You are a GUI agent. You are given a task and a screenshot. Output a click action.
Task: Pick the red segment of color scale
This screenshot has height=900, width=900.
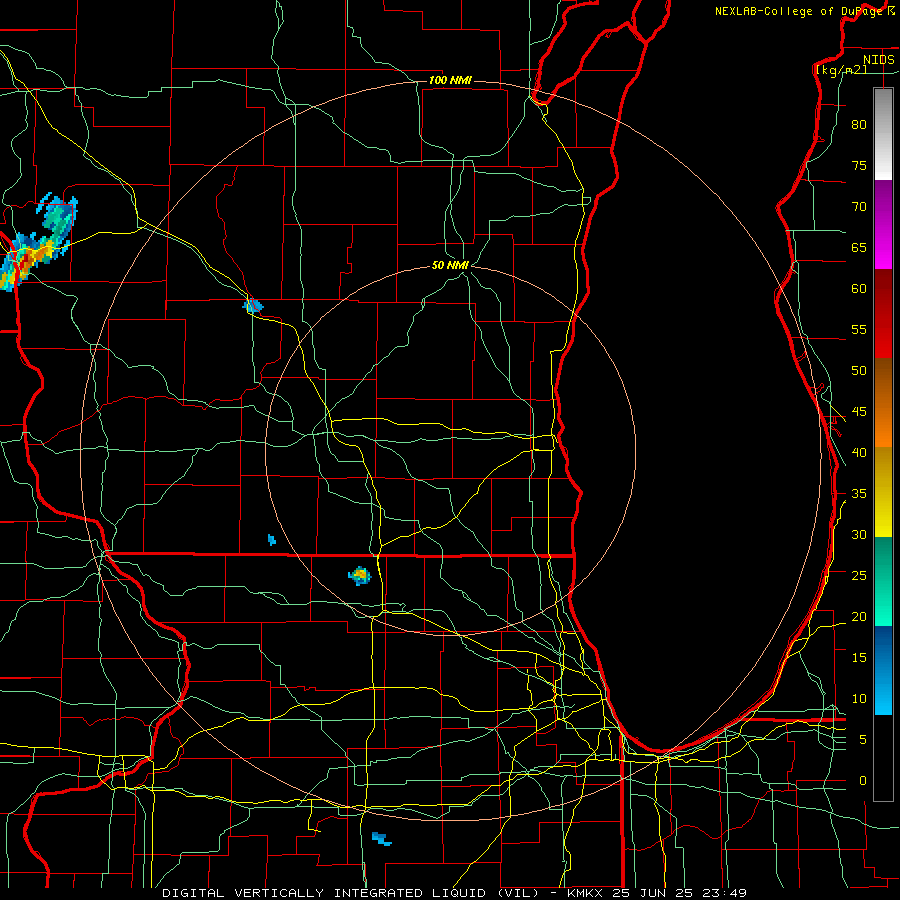click(x=883, y=313)
